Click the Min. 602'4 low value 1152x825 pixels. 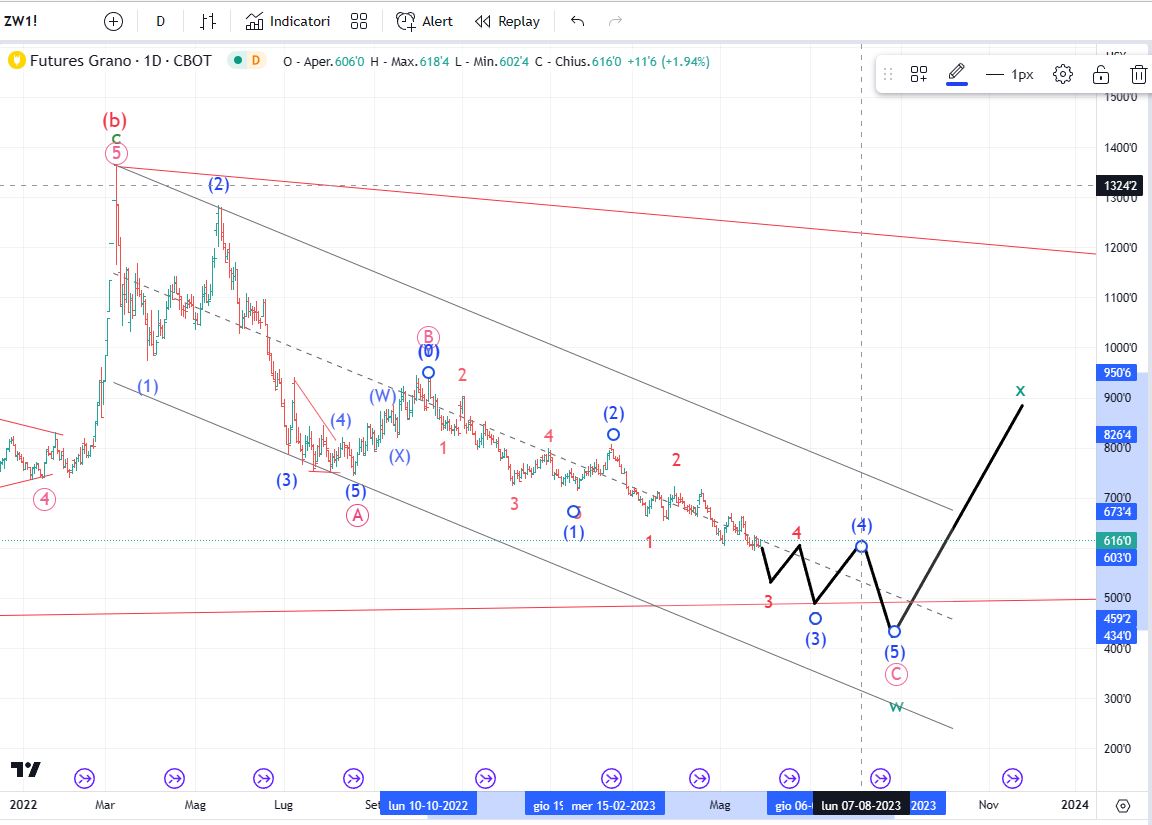[x=501, y=62]
